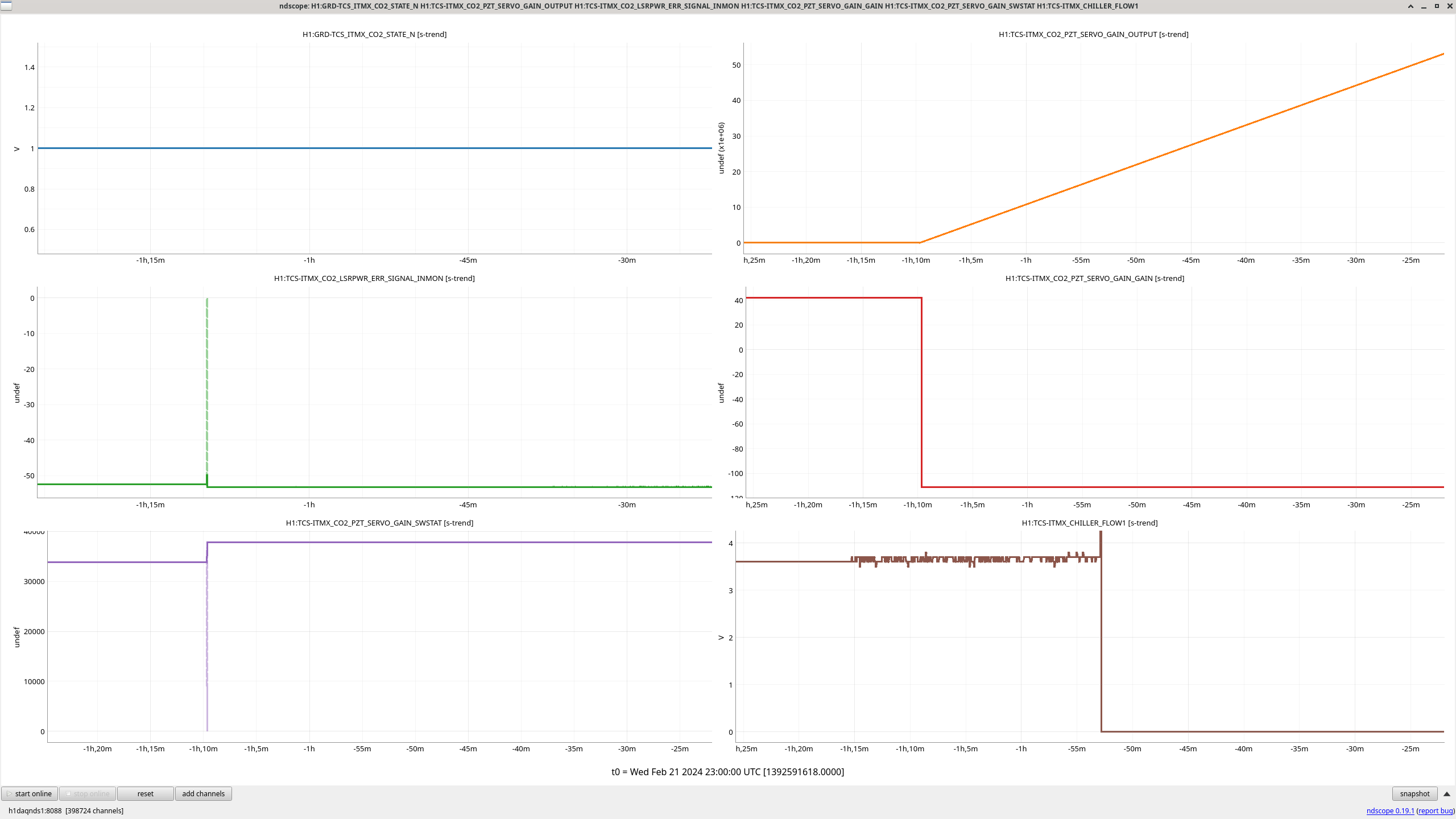Open the add channels dialog

click(x=203, y=793)
